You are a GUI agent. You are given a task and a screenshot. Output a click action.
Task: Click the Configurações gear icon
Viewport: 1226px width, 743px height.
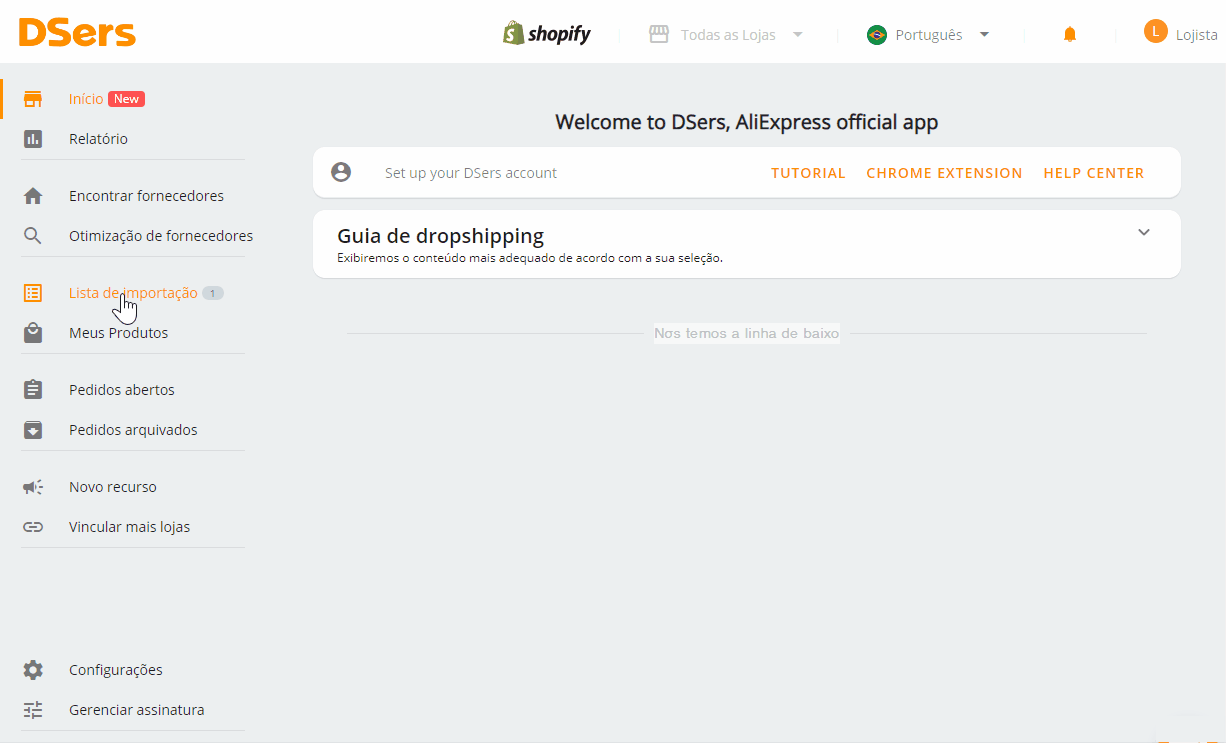(x=33, y=670)
